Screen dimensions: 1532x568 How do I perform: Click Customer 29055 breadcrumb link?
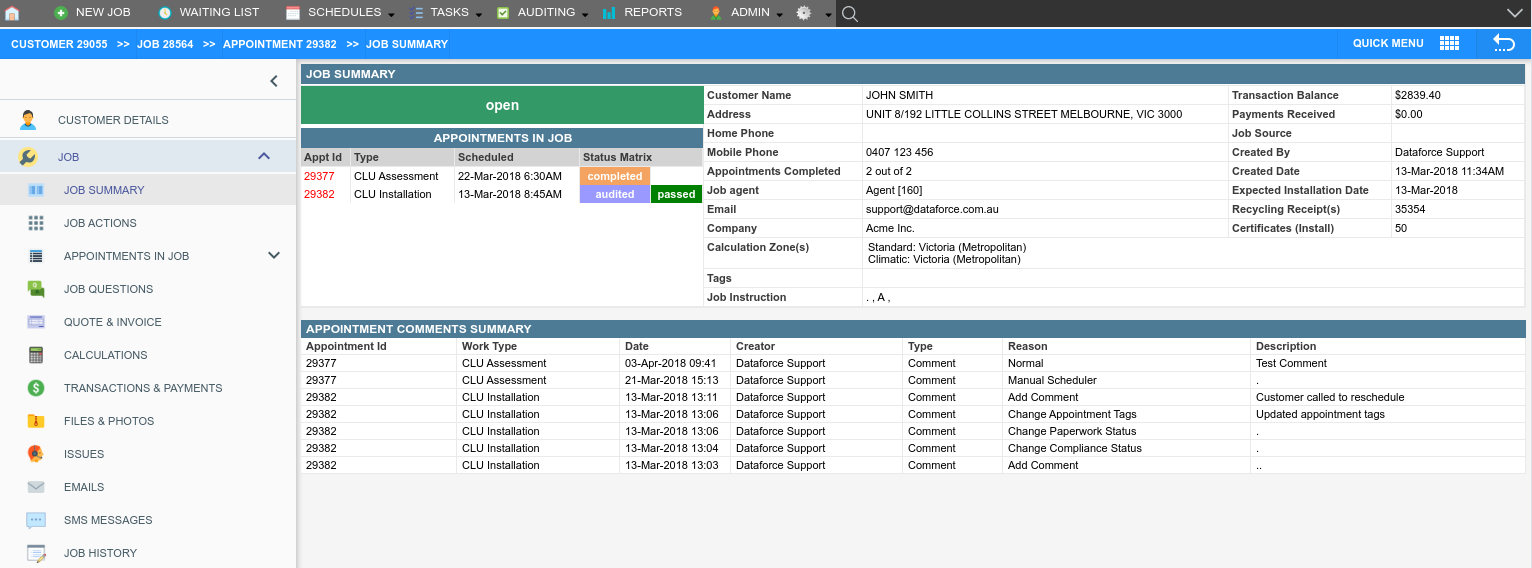click(x=56, y=44)
